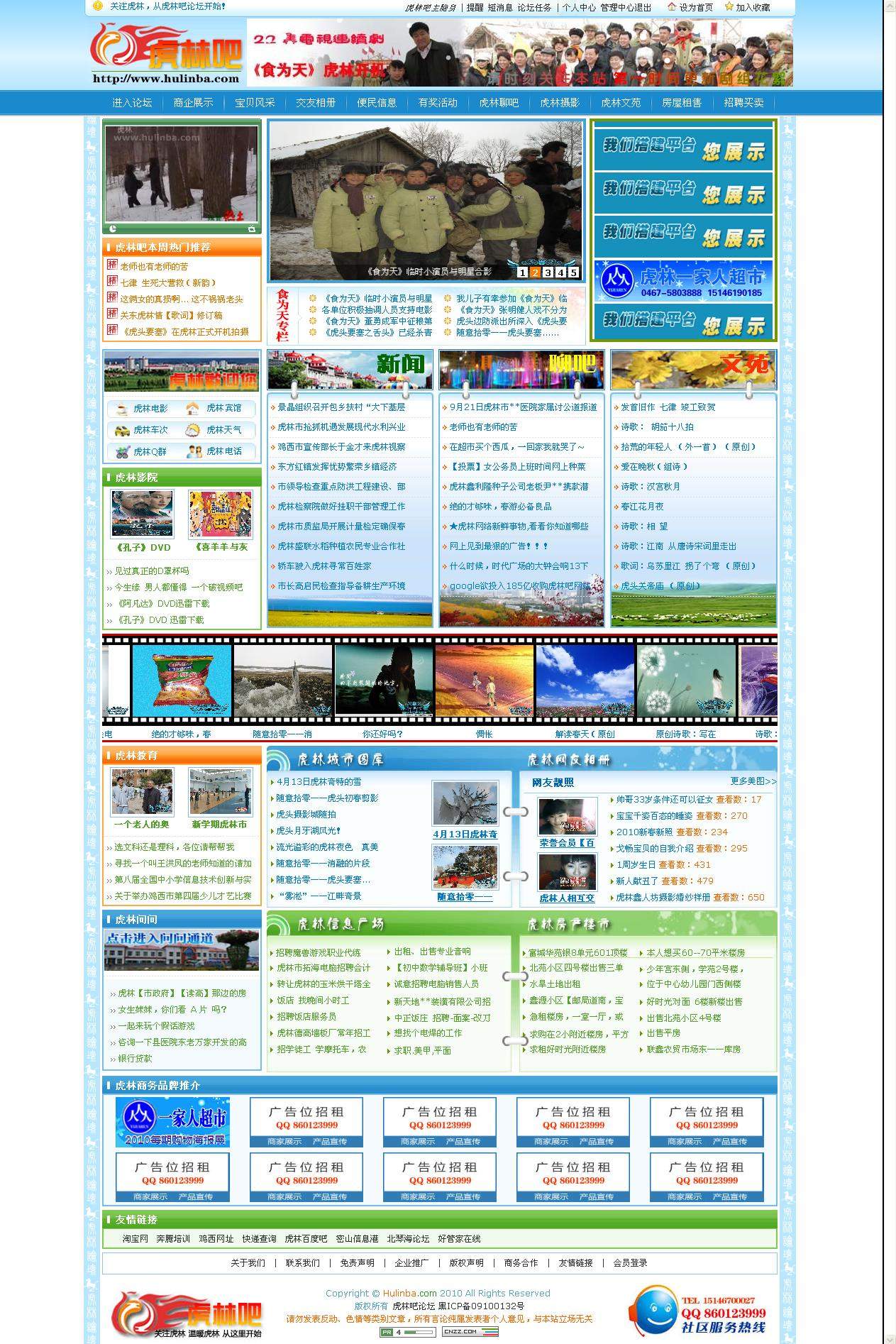Open chat post 在超市买个西瓜，一回家我就哭了

[517, 447]
